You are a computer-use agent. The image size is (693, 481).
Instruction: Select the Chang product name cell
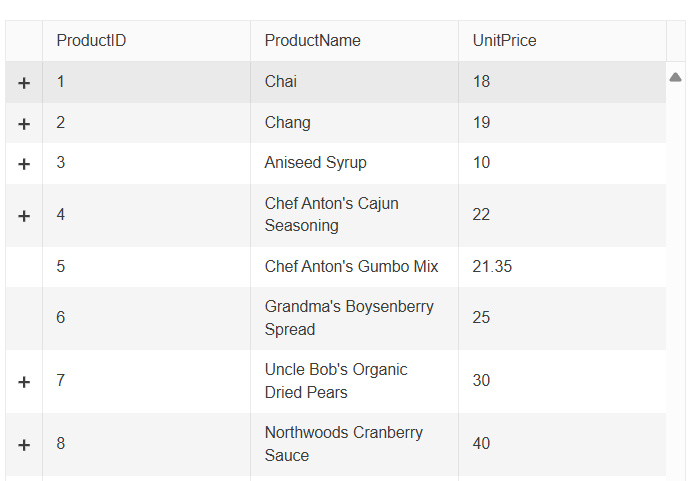(288, 123)
